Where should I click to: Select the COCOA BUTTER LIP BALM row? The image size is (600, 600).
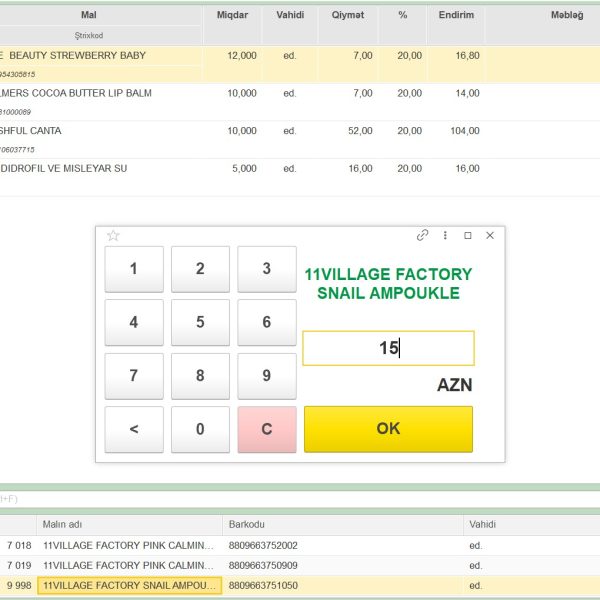pyautogui.click(x=300, y=102)
